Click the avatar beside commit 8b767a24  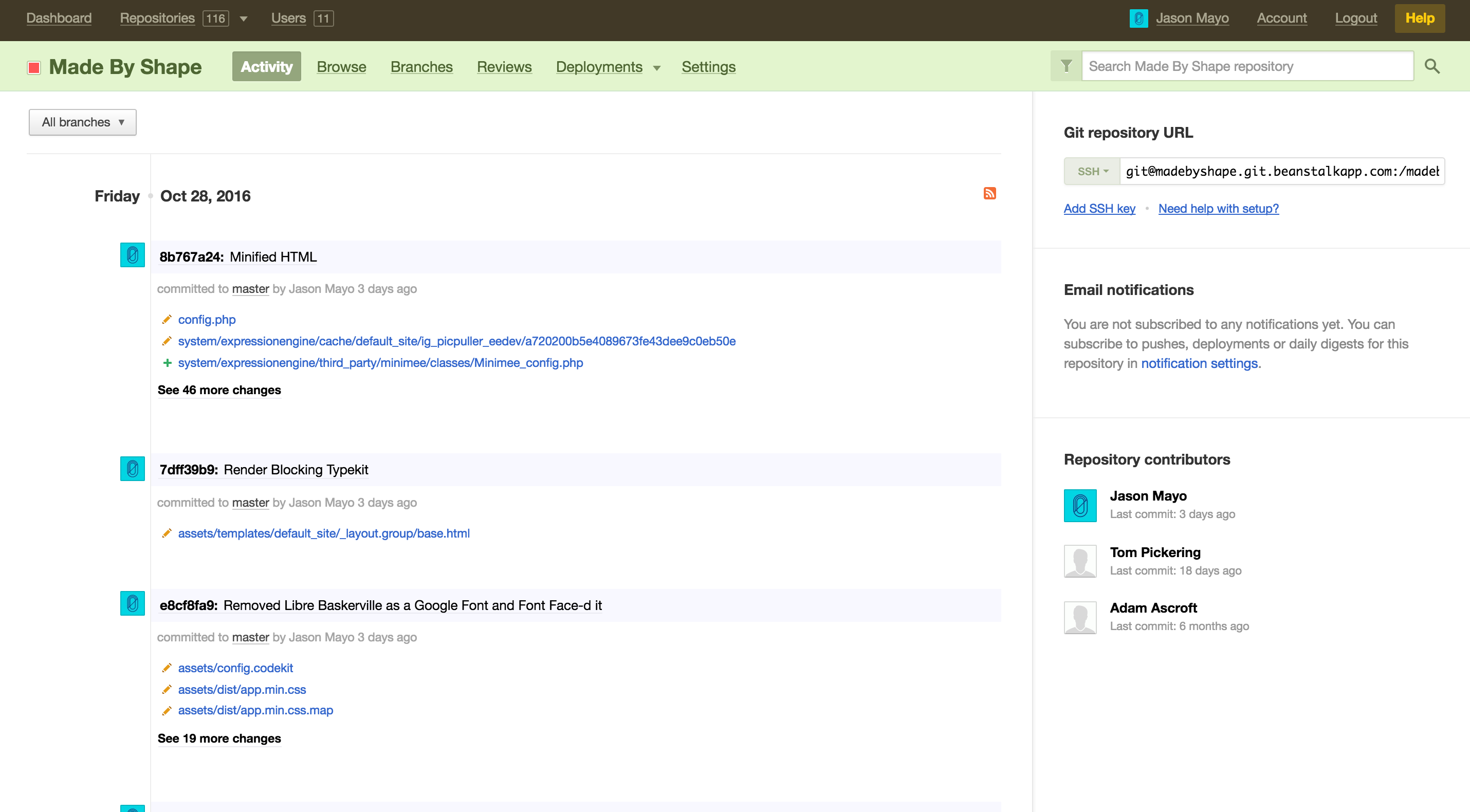click(133, 255)
